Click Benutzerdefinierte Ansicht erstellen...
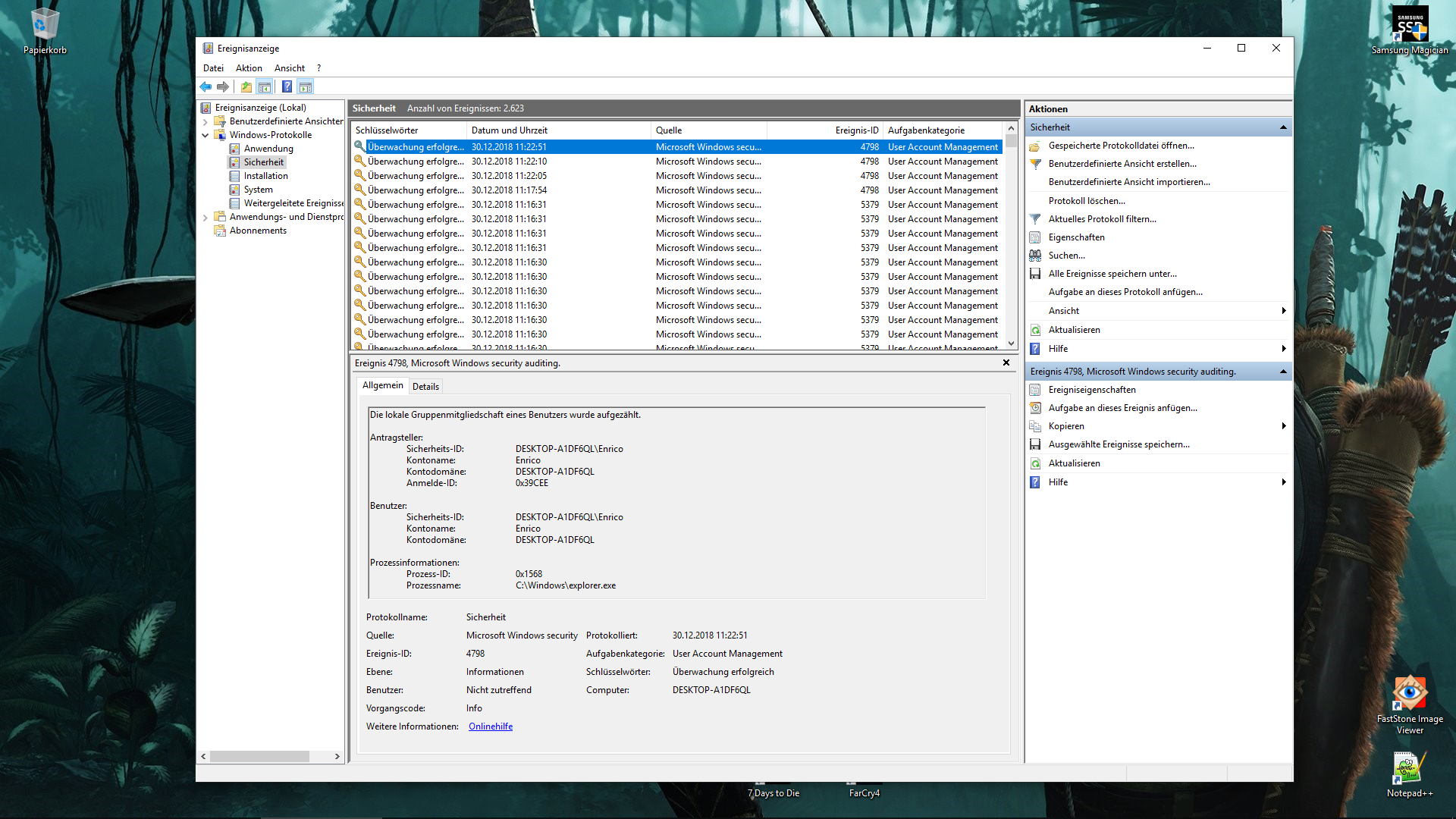 [x=1122, y=164]
